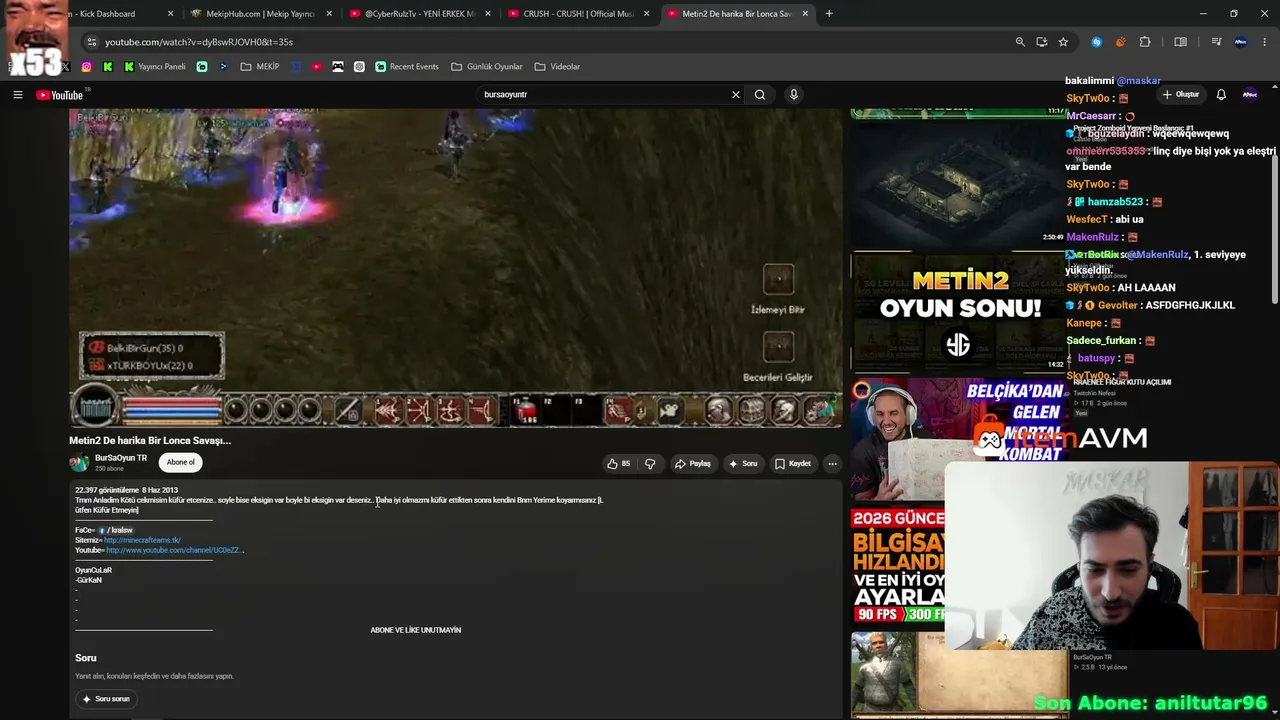
Task: Go to the YouTube home logo
Action: [x=60, y=95]
